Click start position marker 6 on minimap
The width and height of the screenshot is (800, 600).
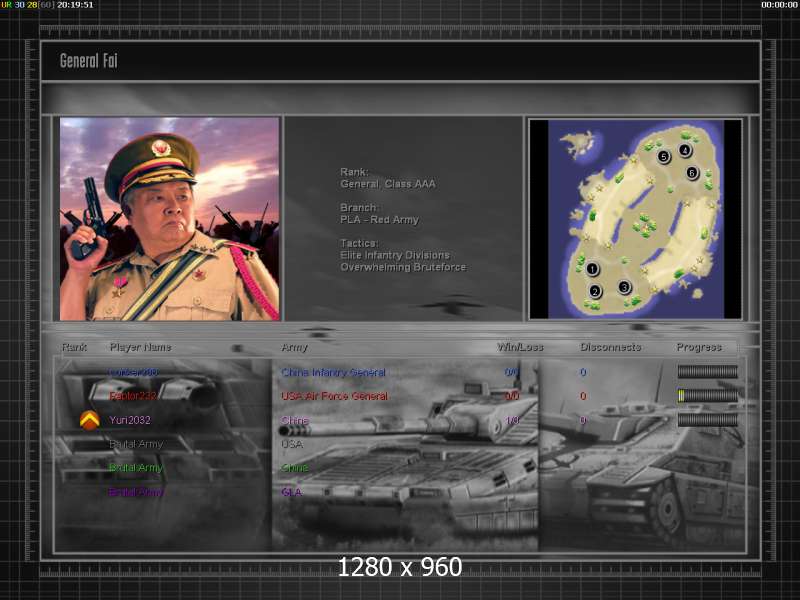pyautogui.click(x=692, y=173)
